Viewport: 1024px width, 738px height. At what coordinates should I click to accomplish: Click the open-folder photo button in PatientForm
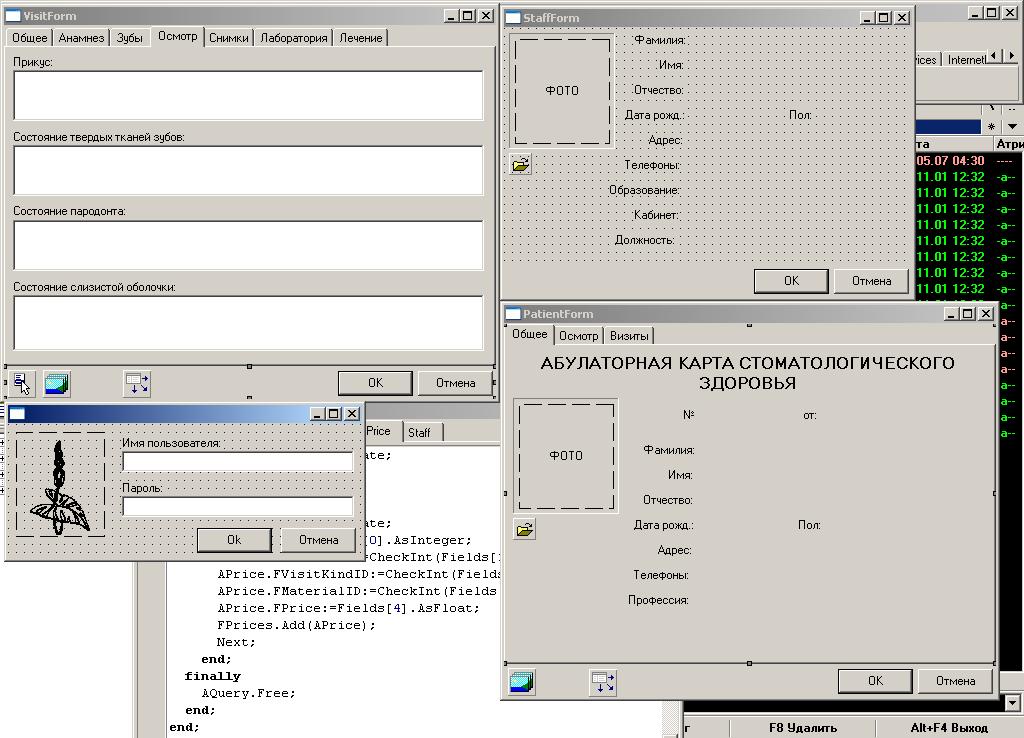coord(524,529)
